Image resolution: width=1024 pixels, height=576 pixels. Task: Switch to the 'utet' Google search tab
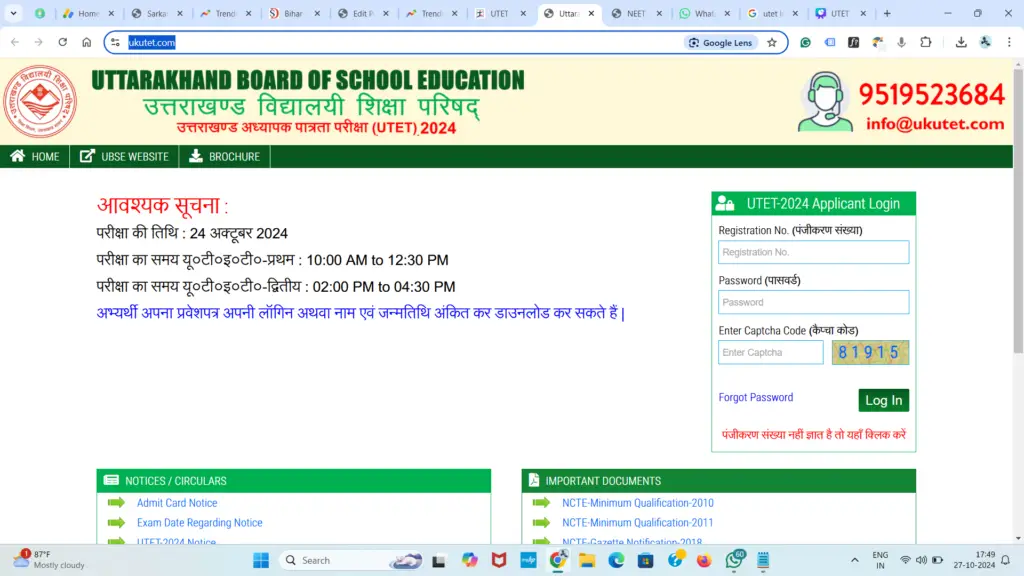tap(772, 13)
